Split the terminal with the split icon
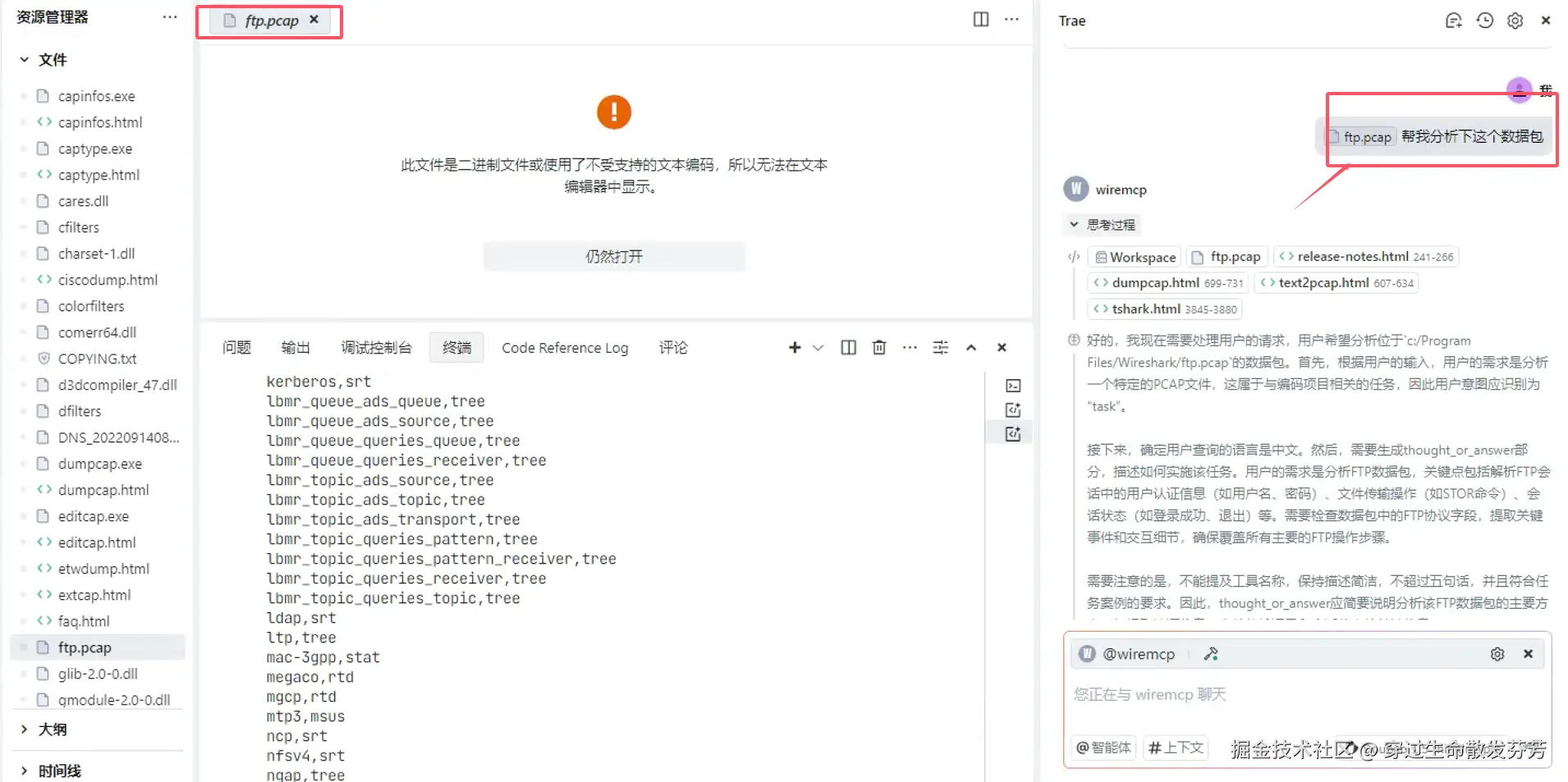Screen dimensions: 1568x782 coord(848,347)
